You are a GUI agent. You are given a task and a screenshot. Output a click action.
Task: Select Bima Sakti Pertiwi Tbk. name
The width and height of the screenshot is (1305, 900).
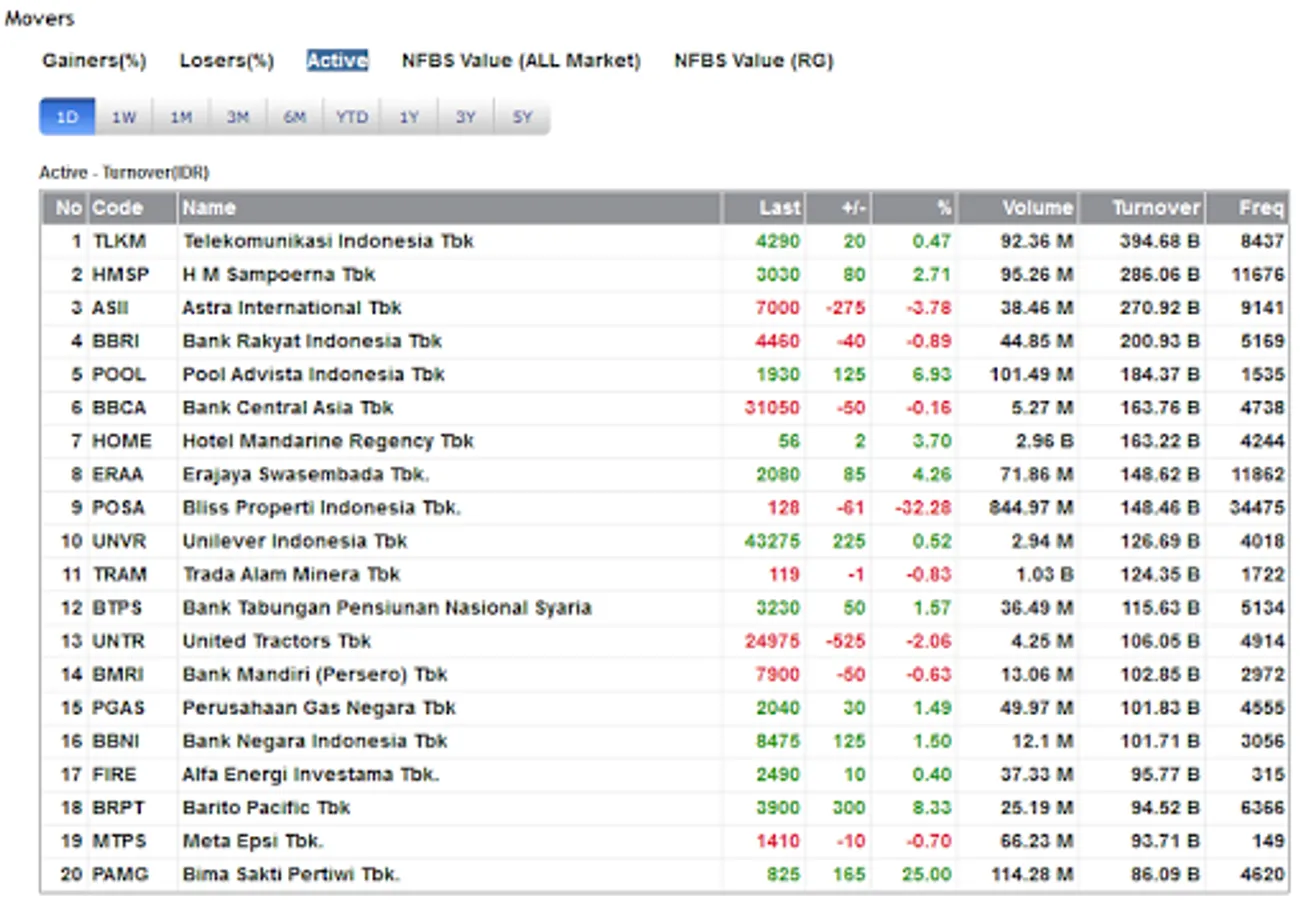click(x=291, y=874)
